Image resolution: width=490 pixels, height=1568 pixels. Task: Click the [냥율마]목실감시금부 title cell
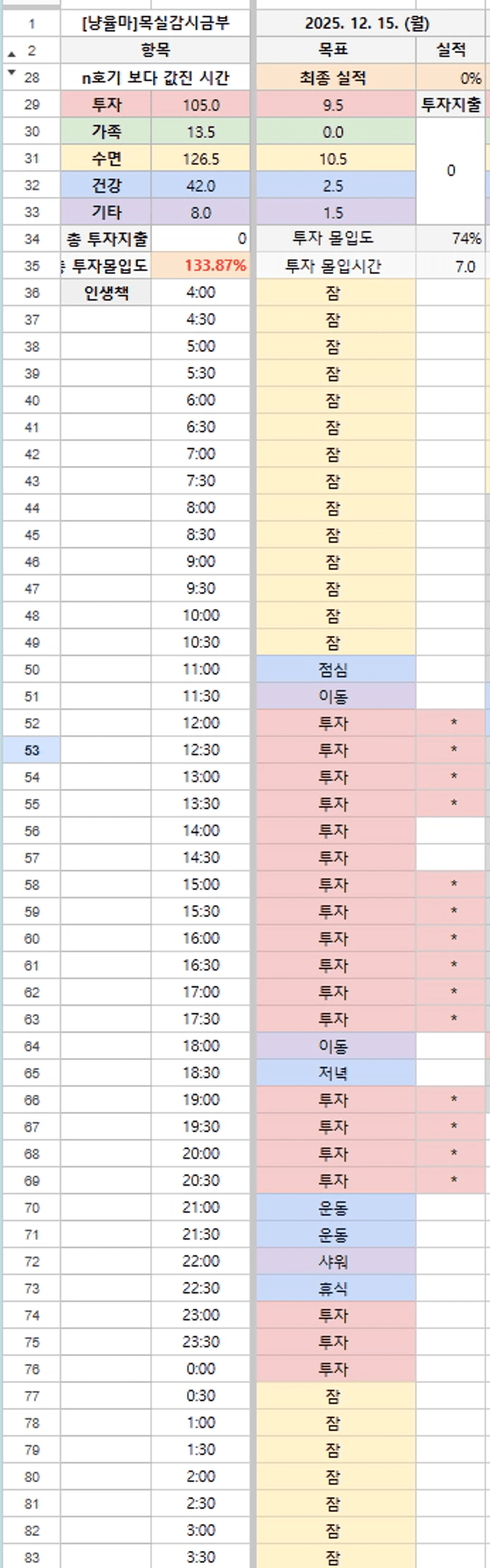[155, 24]
